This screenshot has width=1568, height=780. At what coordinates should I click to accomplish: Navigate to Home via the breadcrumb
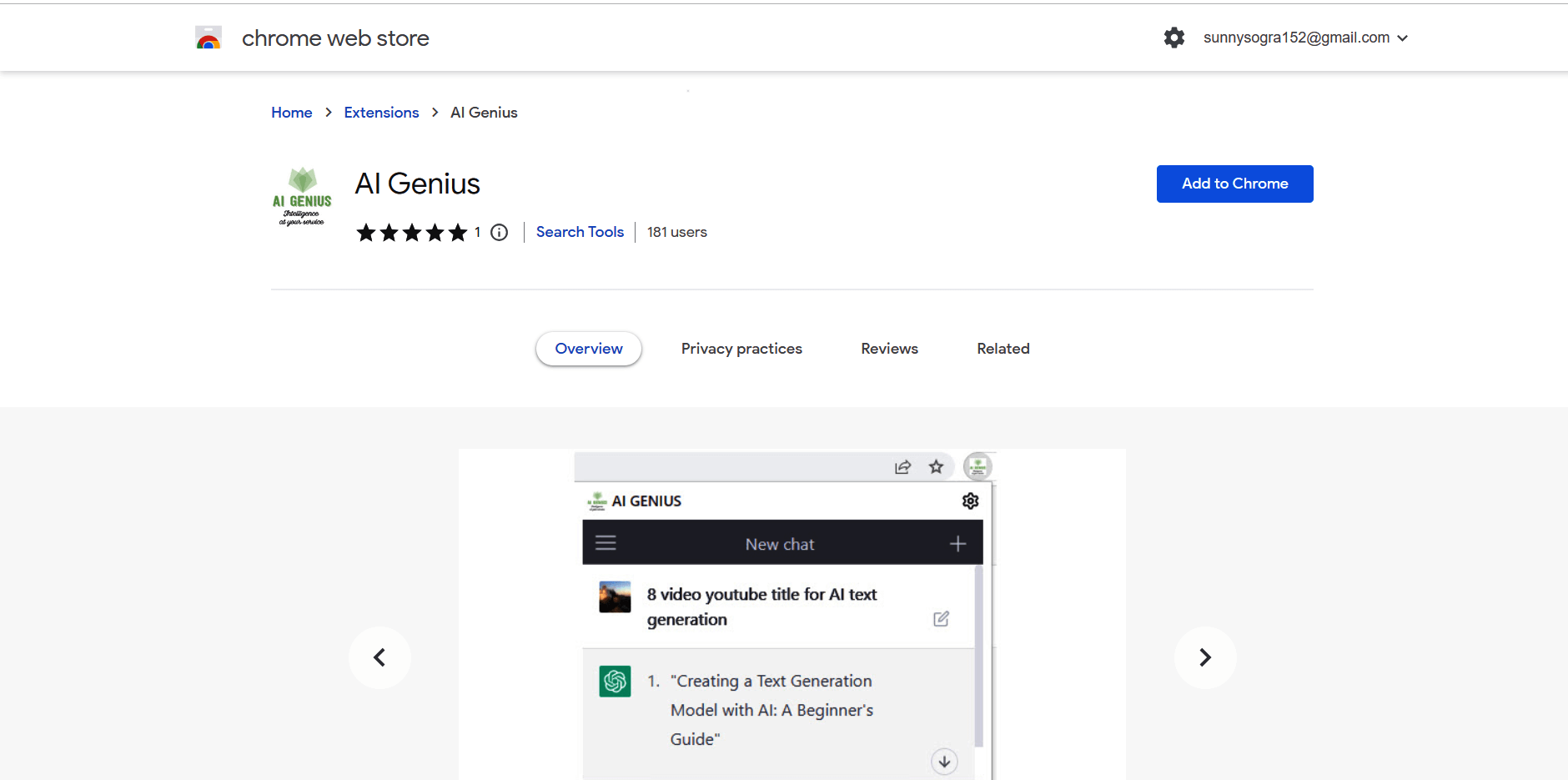291,112
